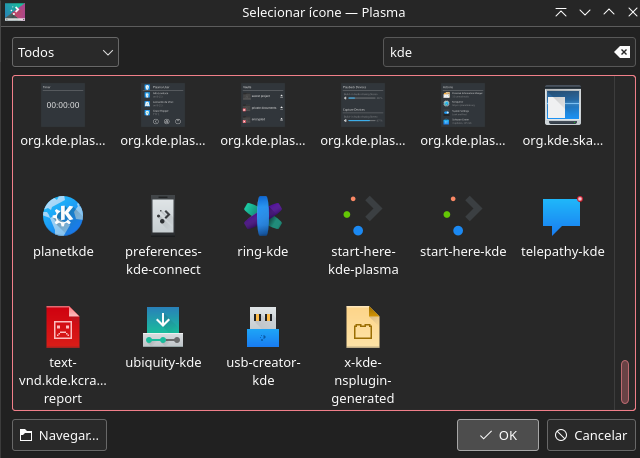Select the red text-vnd.kde.kcrash-report icon
The height and width of the screenshot is (458, 640).
tap(62, 327)
